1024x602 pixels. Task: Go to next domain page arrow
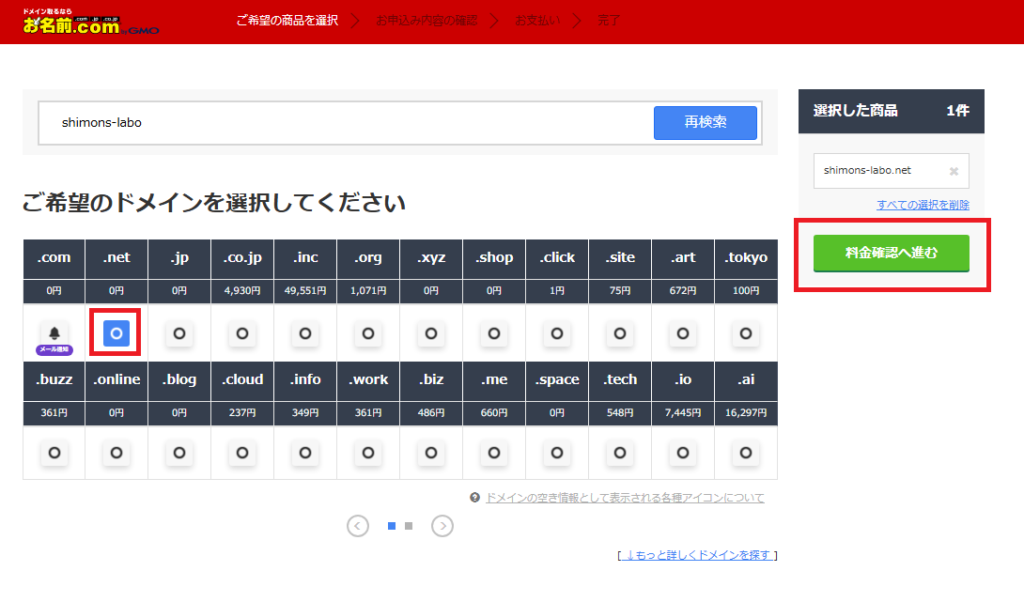442,525
